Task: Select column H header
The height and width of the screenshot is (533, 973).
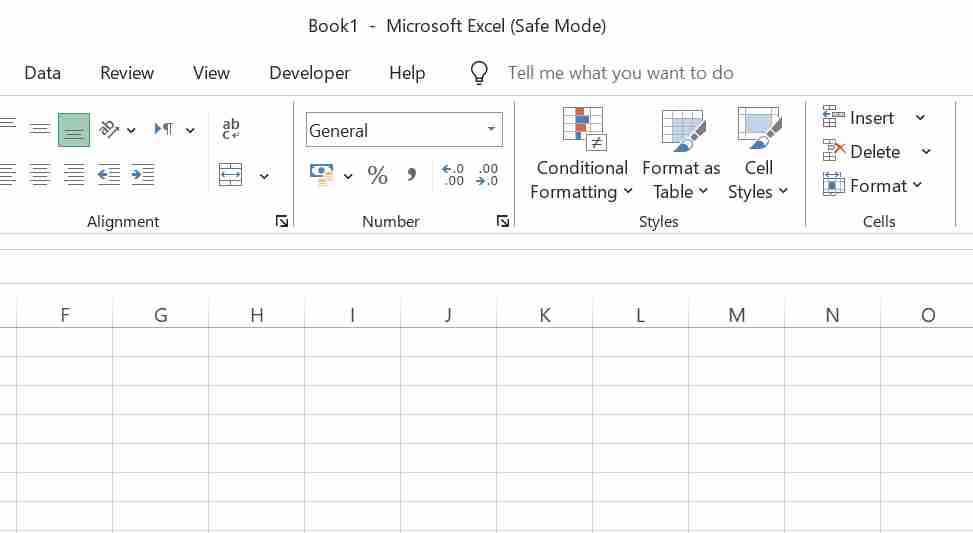Action: click(257, 315)
